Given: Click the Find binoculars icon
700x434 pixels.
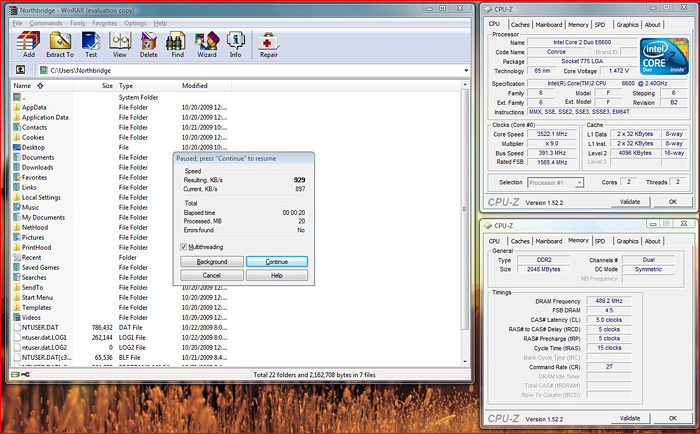Looking at the screenshot, I should (177, 41).
